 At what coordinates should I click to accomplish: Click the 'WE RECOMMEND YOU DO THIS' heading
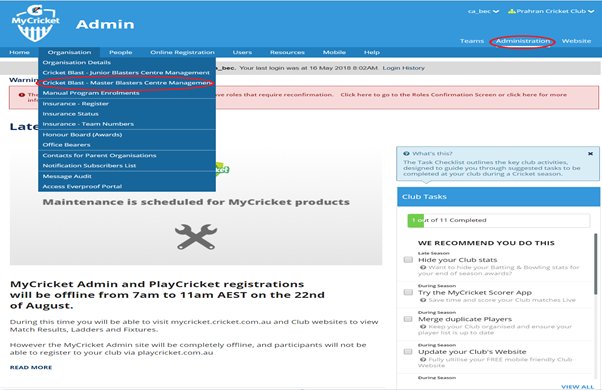(x=486, y=243)
